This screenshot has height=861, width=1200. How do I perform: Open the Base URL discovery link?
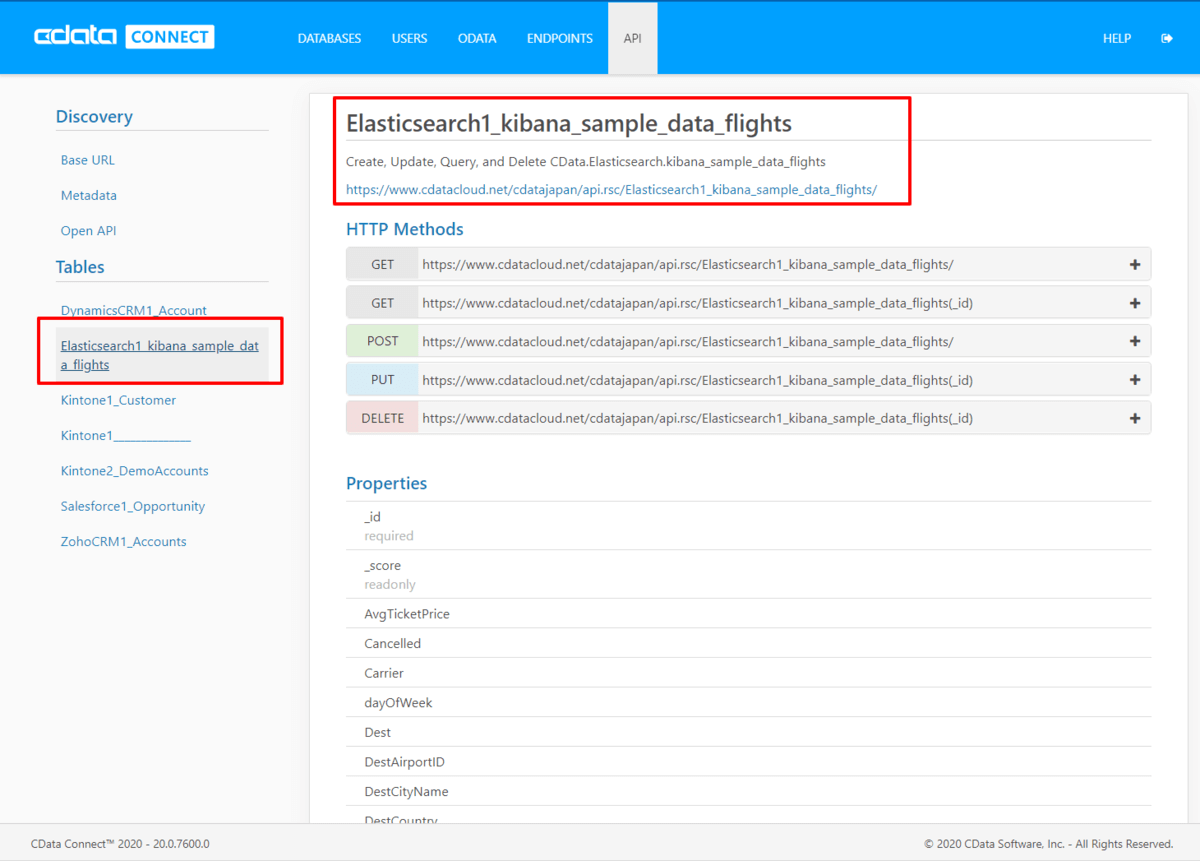click(87, 160)
